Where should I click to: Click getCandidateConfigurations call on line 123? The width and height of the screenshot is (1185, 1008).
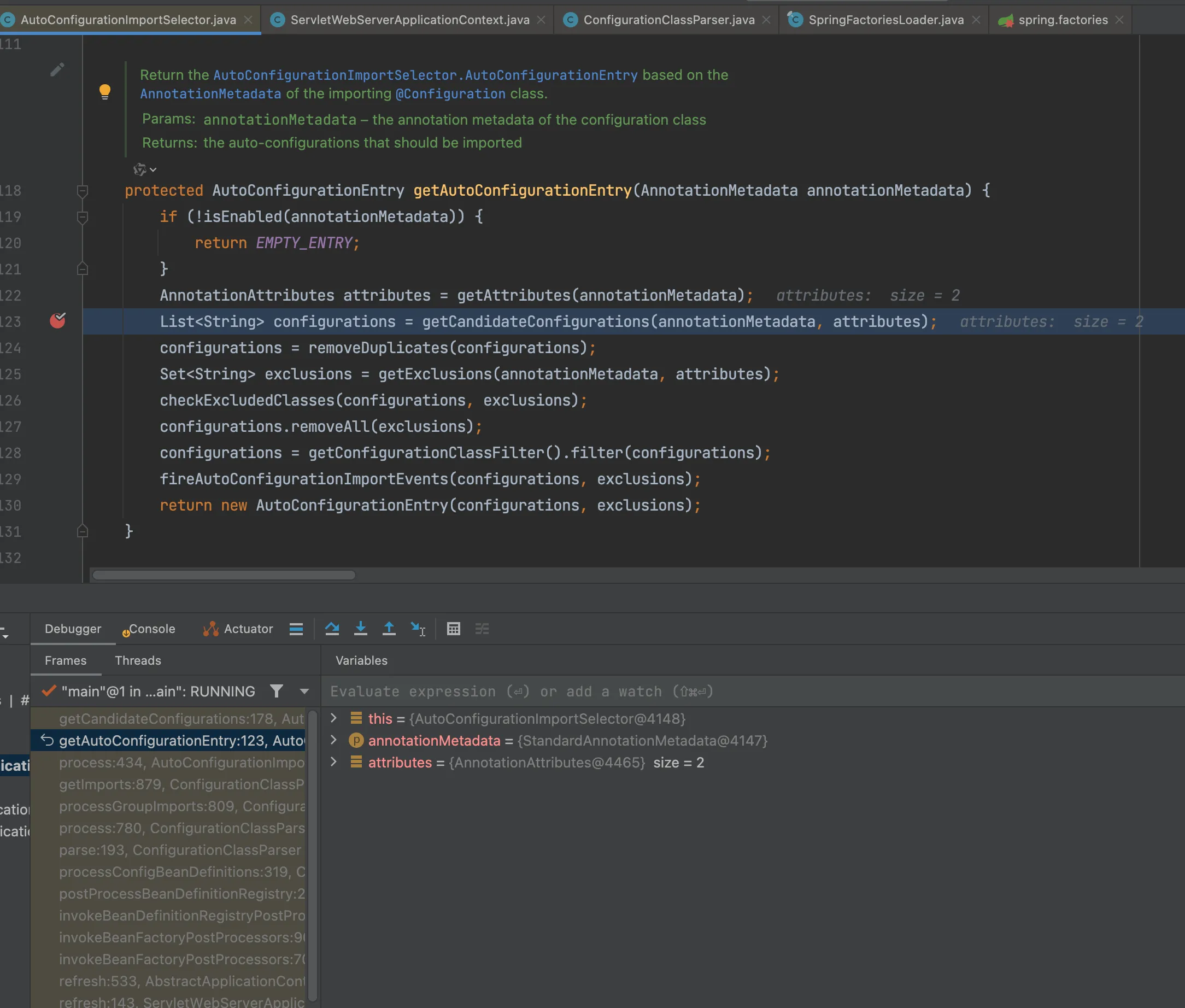[535, 322]
